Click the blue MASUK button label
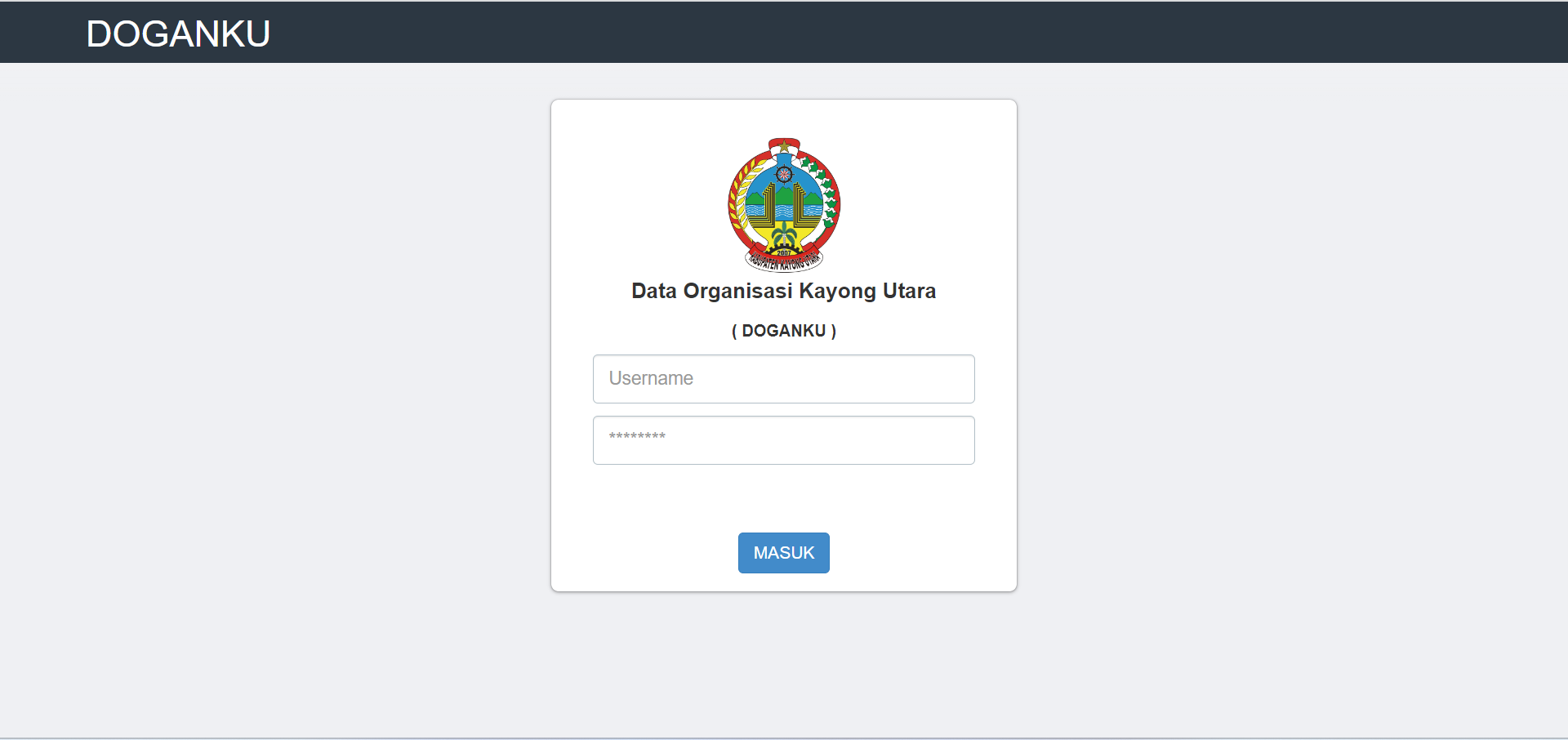 click(x=783, y=552)
